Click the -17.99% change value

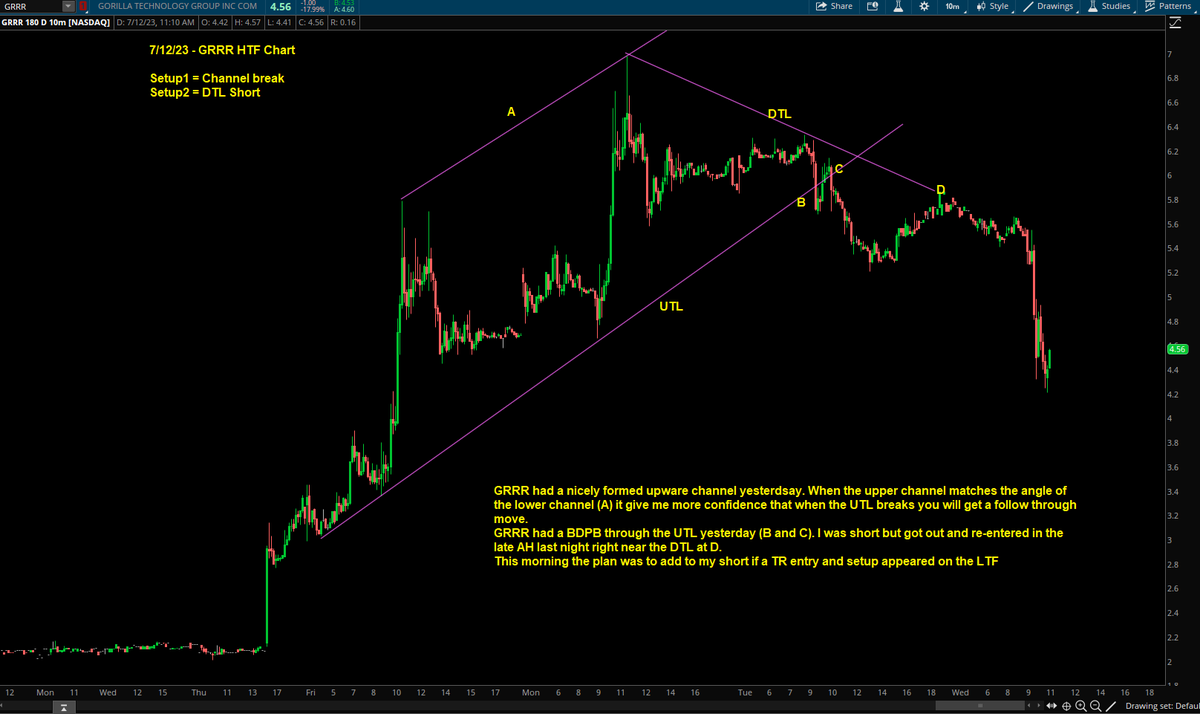tap(314, 10)
